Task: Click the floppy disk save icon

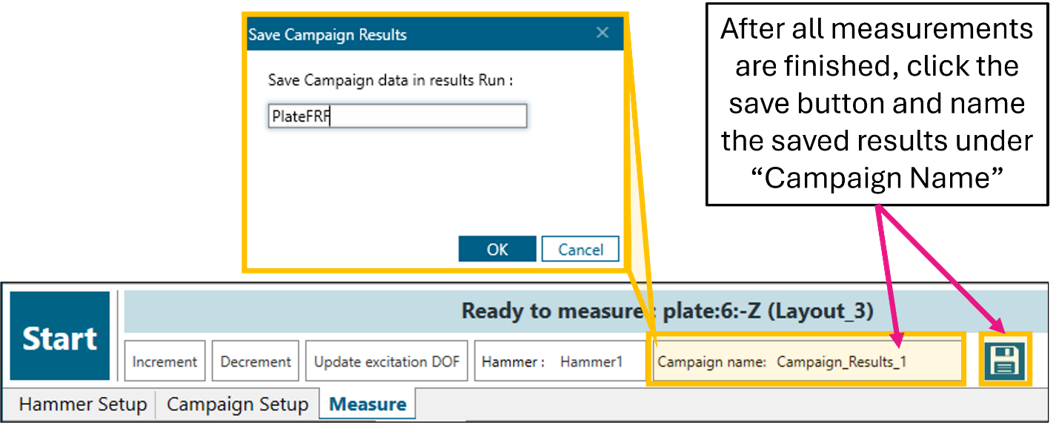Action: coord(1005,360)
